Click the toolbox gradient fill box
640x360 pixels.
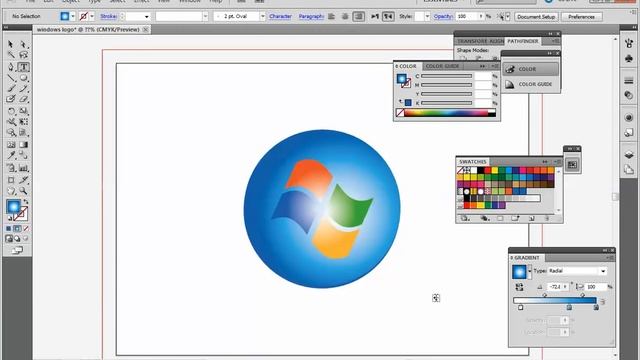pyautogui.click(x=13, y=207)
